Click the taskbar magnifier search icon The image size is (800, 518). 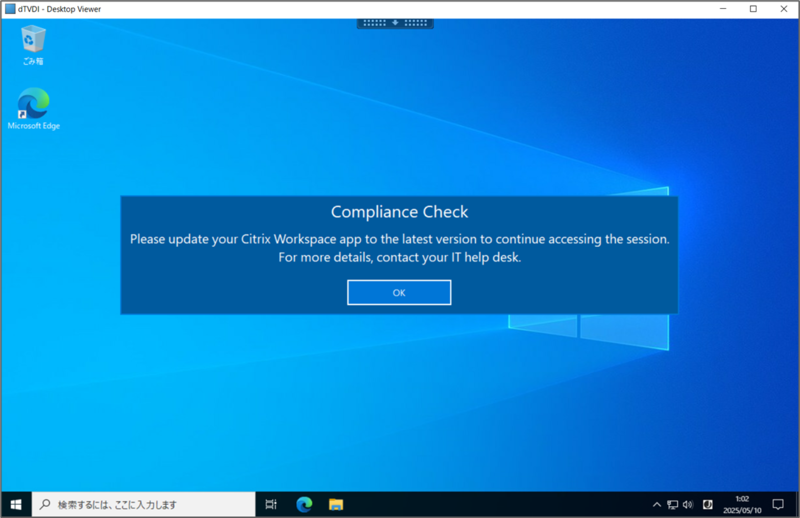45,504
